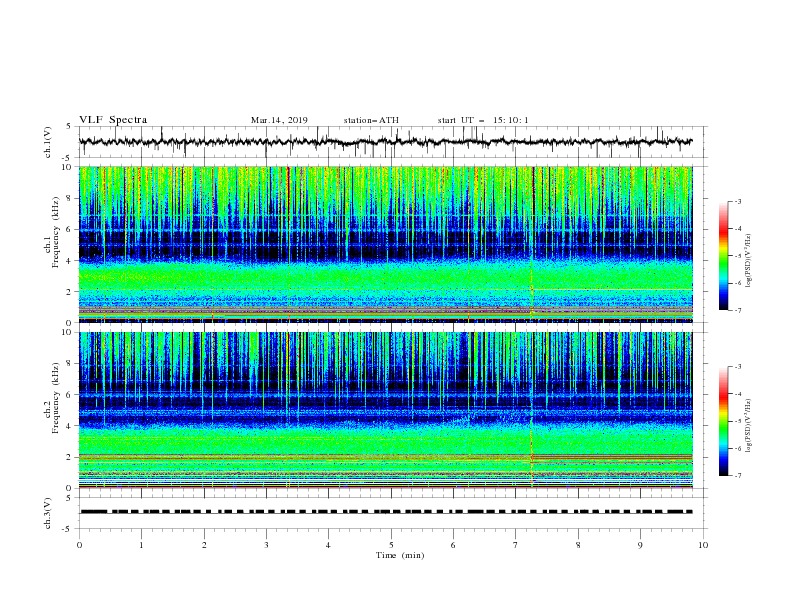Click the "1" tick on the Time axis
Screen dimensions: 792x612
pos(141,545)
